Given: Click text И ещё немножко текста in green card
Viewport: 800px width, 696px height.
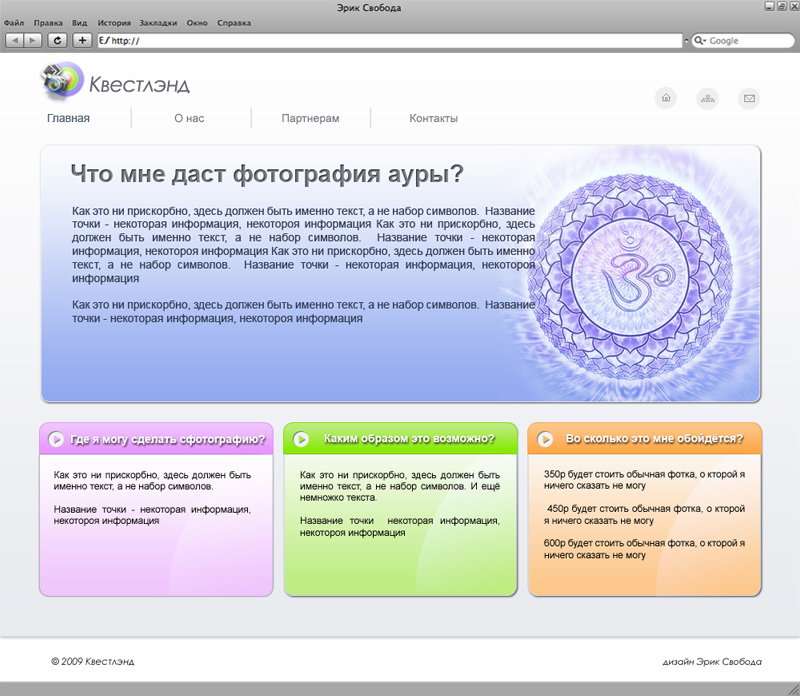Looking at the screenshot, I should pos(399,492).
